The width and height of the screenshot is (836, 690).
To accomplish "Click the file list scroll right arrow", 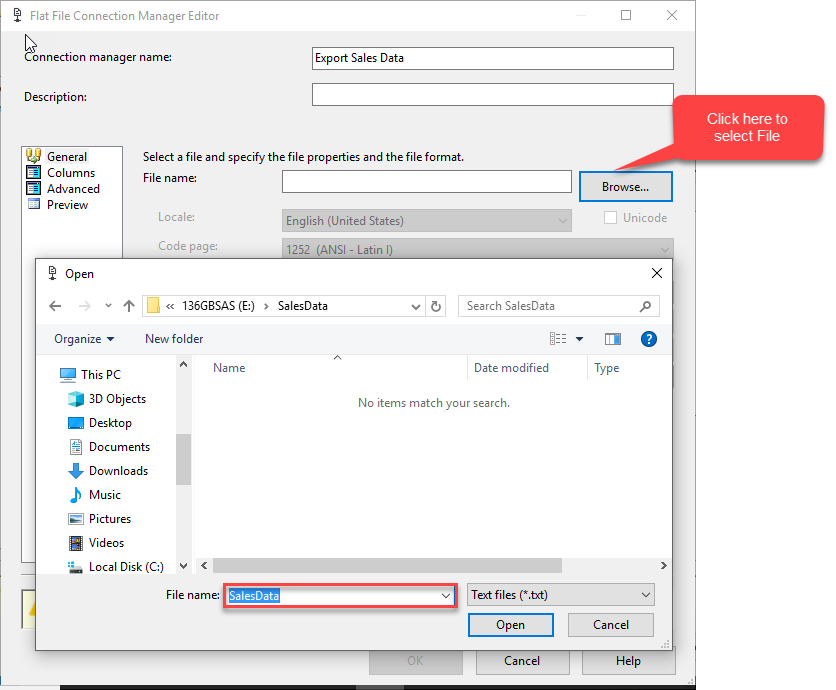I will (663, 565).
